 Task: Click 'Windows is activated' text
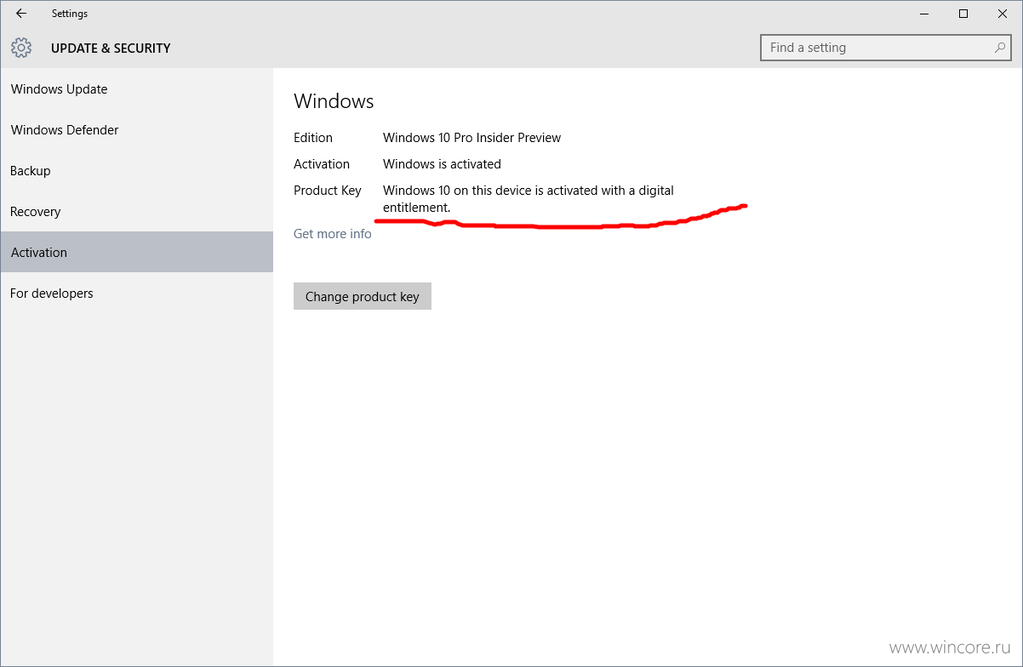coord(442,164)
